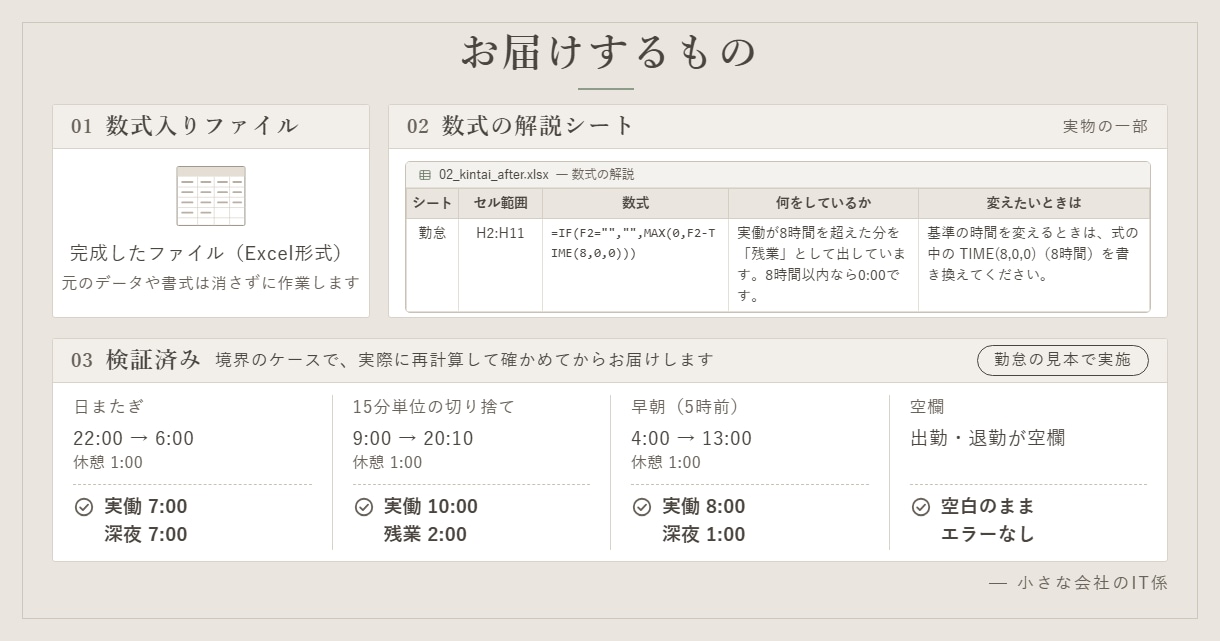Image resolution: width=1220 pixels, height=641 pixels.
Task: Click the check icon next to 実働 7:00
Action: click(84, 507)
